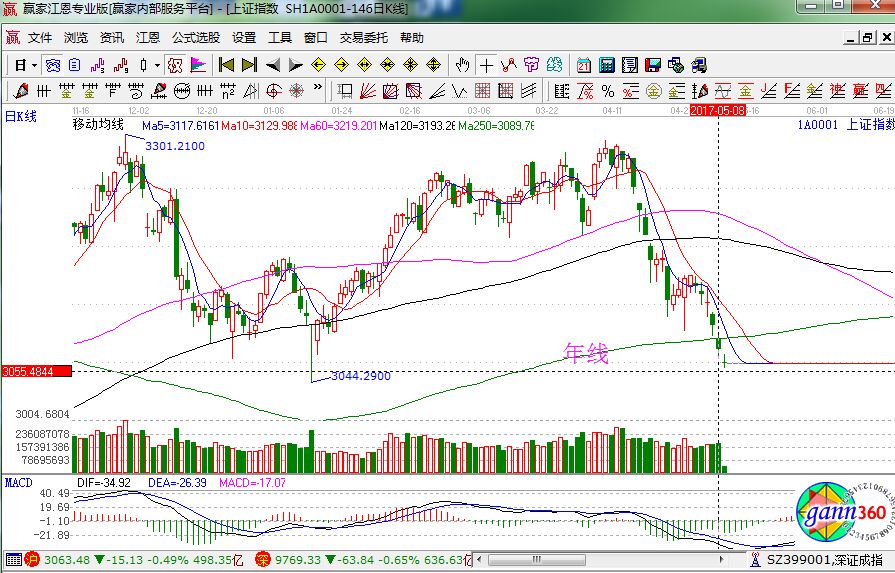Open the calculator tool
This screenshot has width=895, height=573.
pos(606,65)
